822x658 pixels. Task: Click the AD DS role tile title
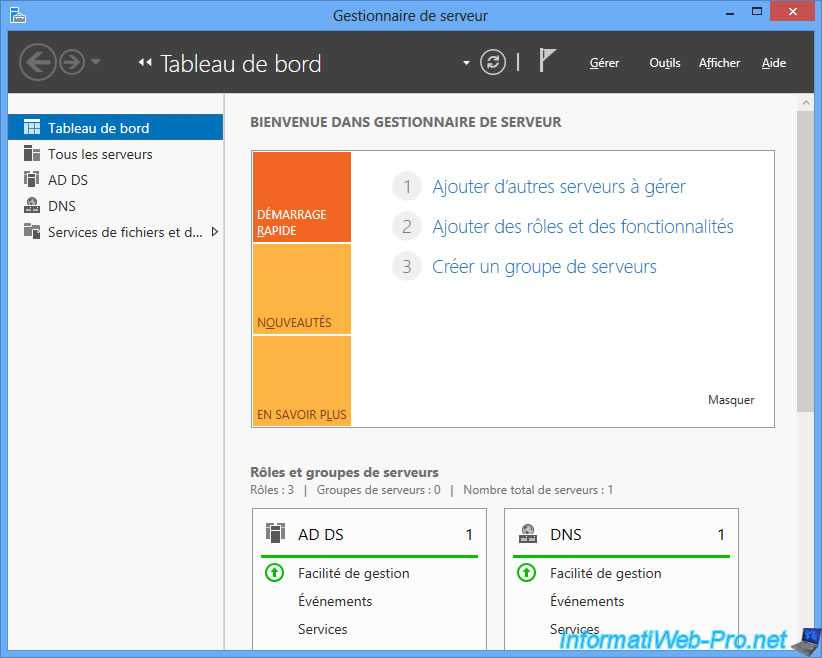point(321,534)
